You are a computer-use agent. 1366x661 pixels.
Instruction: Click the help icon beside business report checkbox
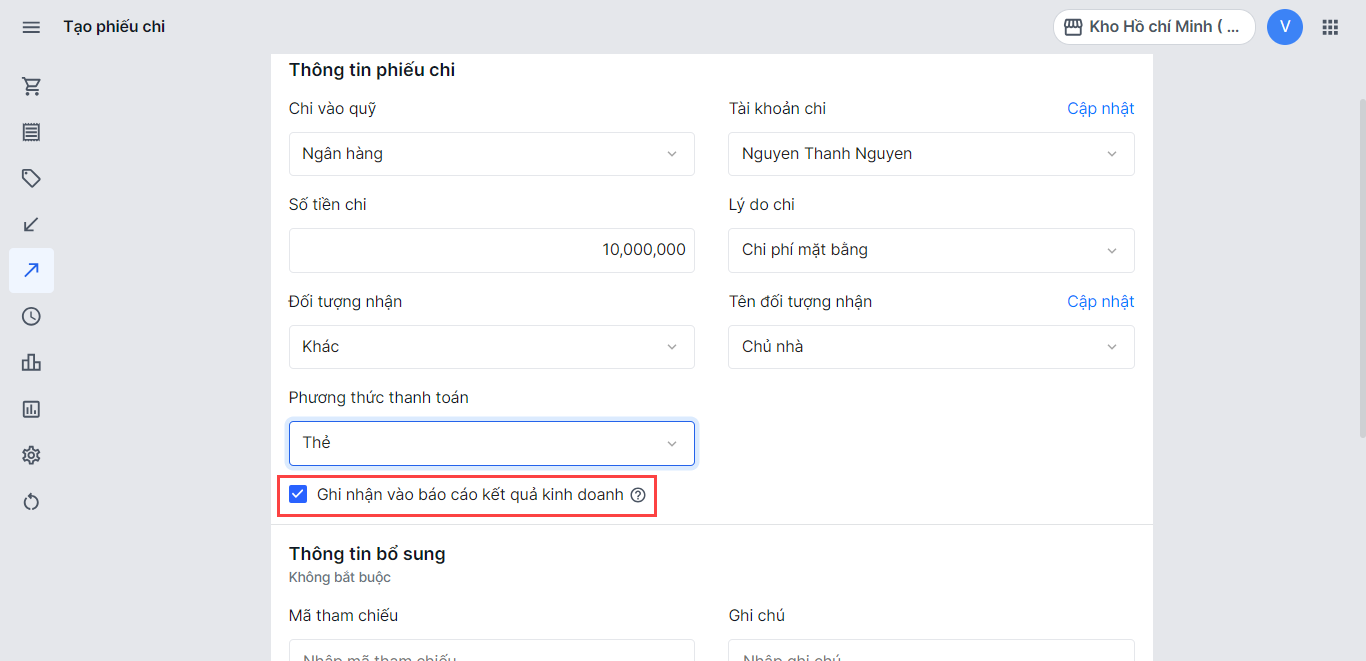click(638, 495)
